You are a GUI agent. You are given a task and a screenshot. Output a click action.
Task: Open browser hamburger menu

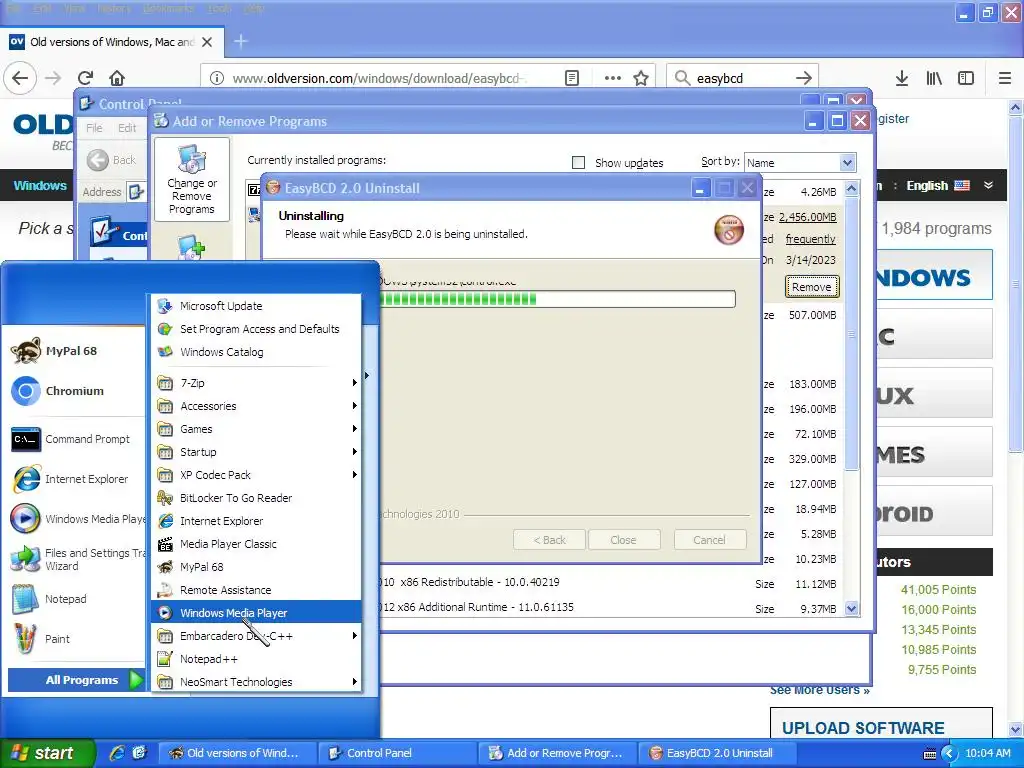tap(1005, 78)
